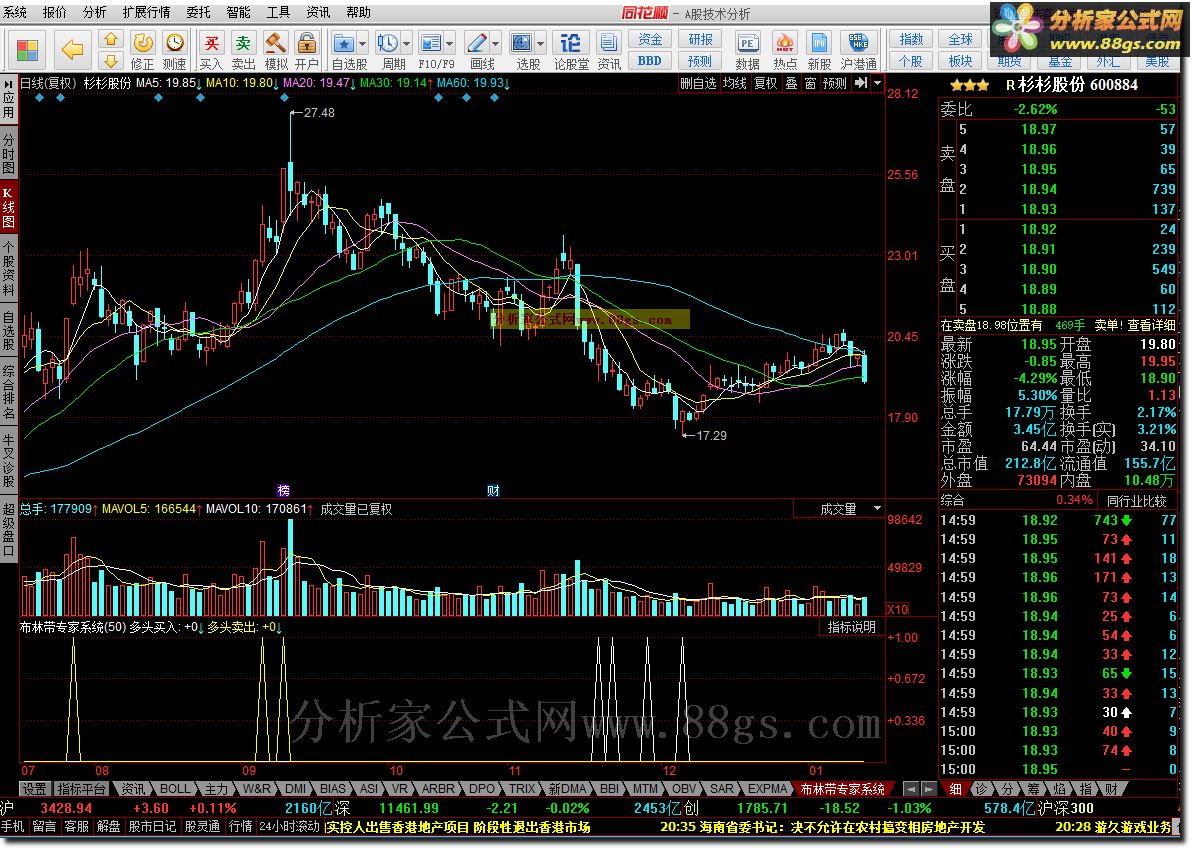Expand F10/F9 dropdown arrow
The height and width of the screenshot is (849, 1192).
click(450, 43)
